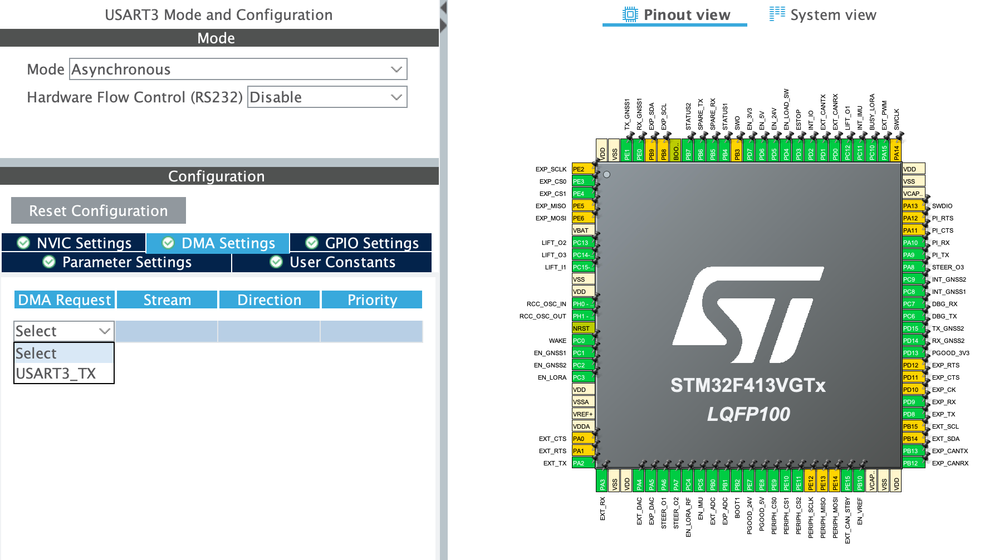Choose USART3_TX from DMA request list
Viewport: 999px width, 560px height.
point(64,373)
